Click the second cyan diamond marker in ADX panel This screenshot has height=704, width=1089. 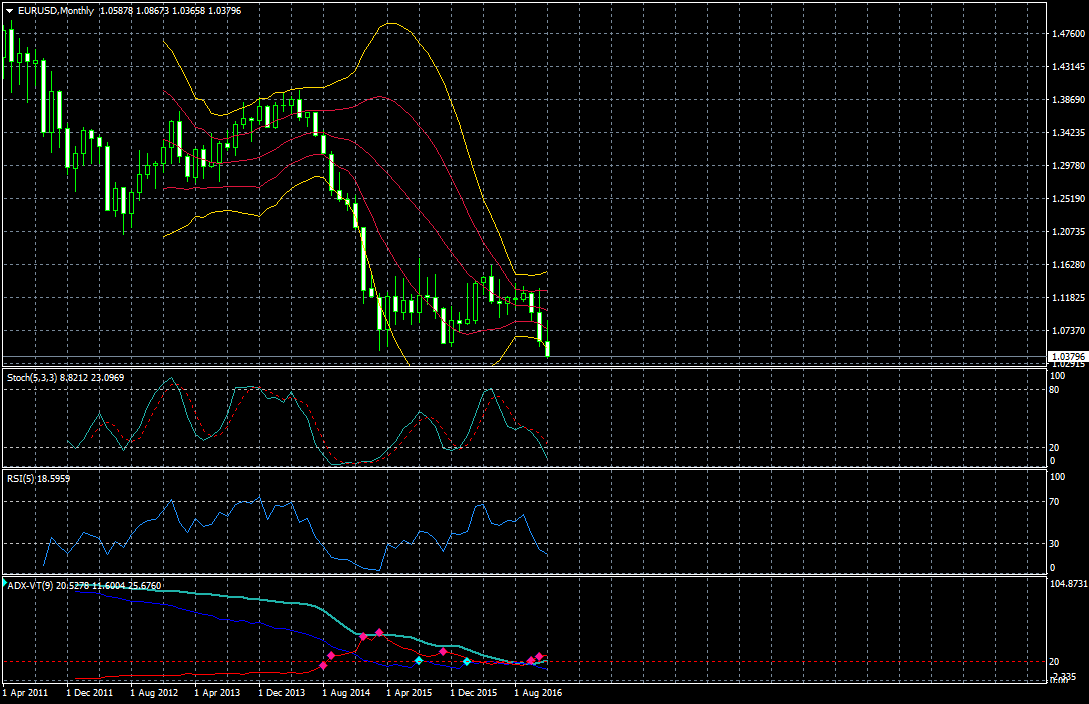point(467,662)
